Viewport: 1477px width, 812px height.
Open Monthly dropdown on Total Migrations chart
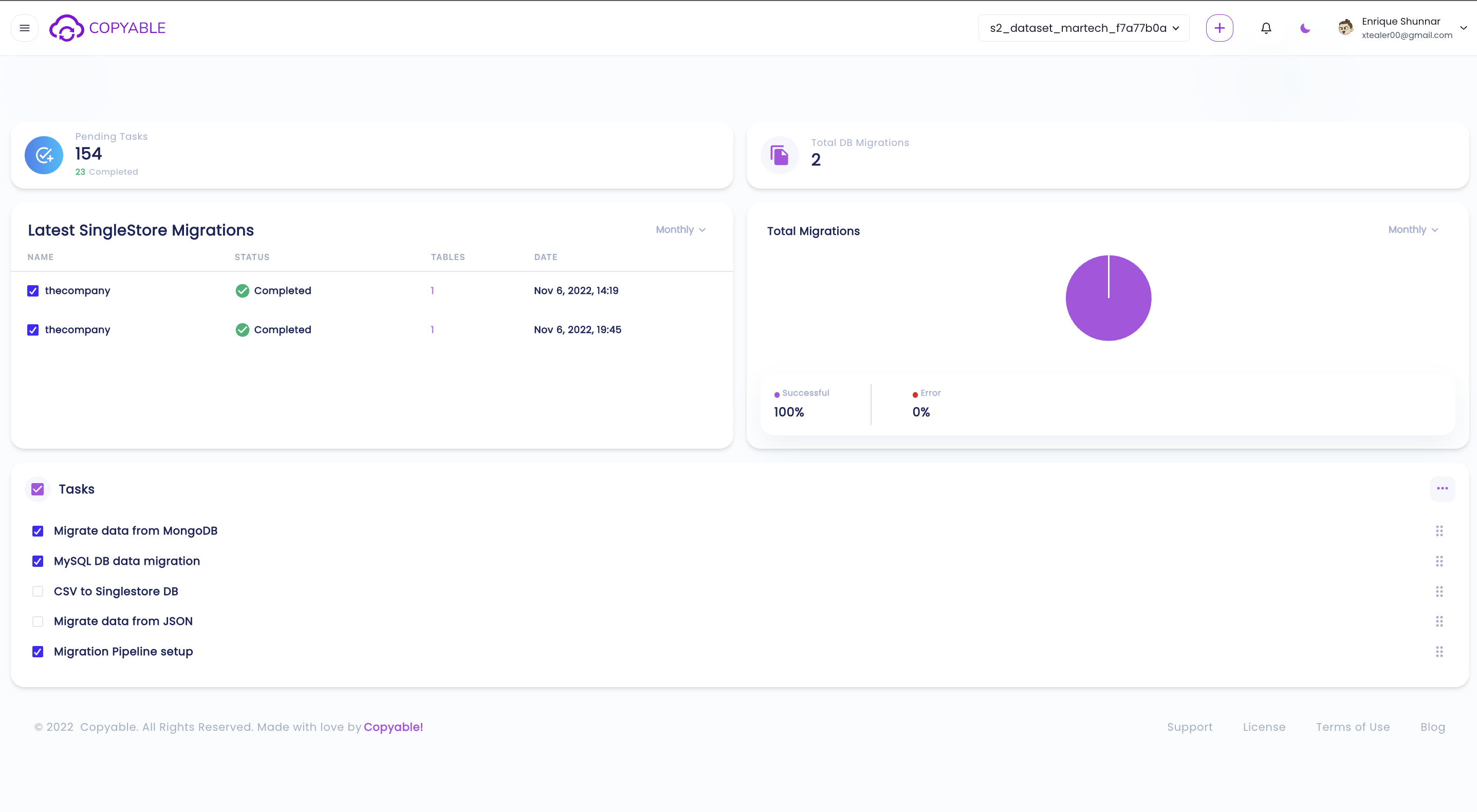pos(1413,229)
